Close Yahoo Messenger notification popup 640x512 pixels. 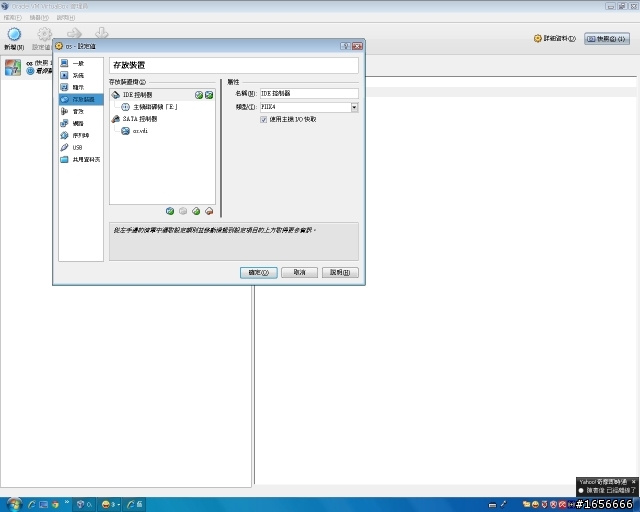coord(633,482)
